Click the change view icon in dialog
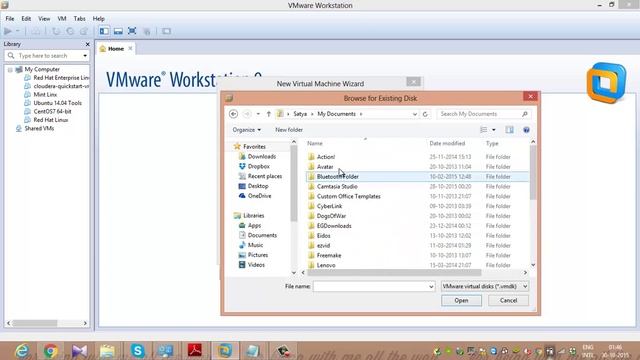 click(x=484, y=130)
